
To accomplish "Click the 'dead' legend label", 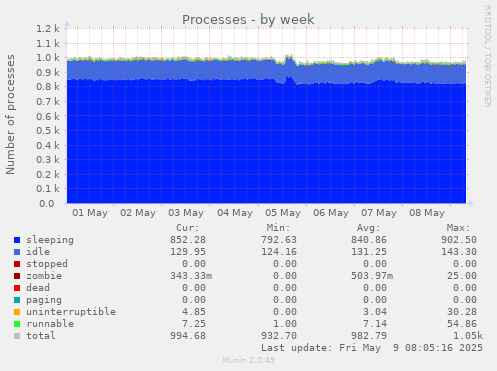I will click(x=38, y=288).
